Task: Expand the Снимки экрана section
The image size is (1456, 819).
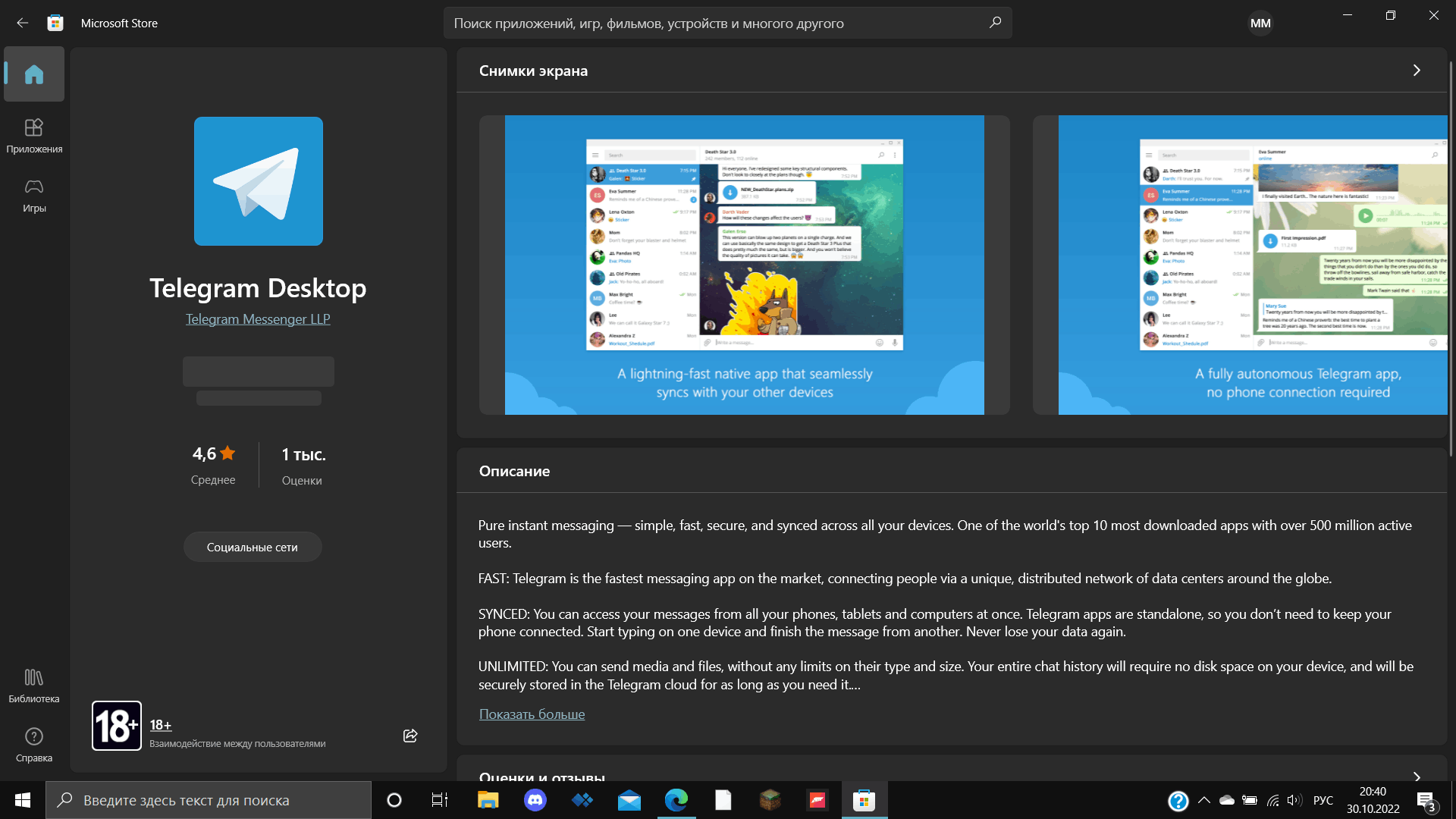Action: 1416,71
